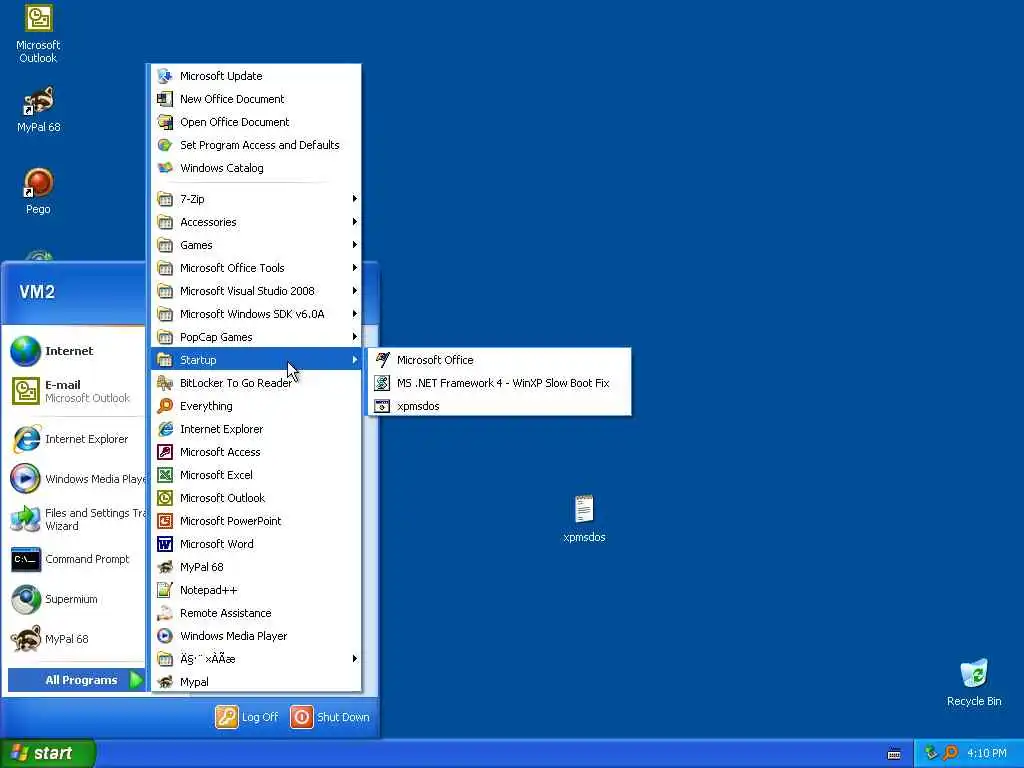Expand PopCap Games folder

click(256, 337)
